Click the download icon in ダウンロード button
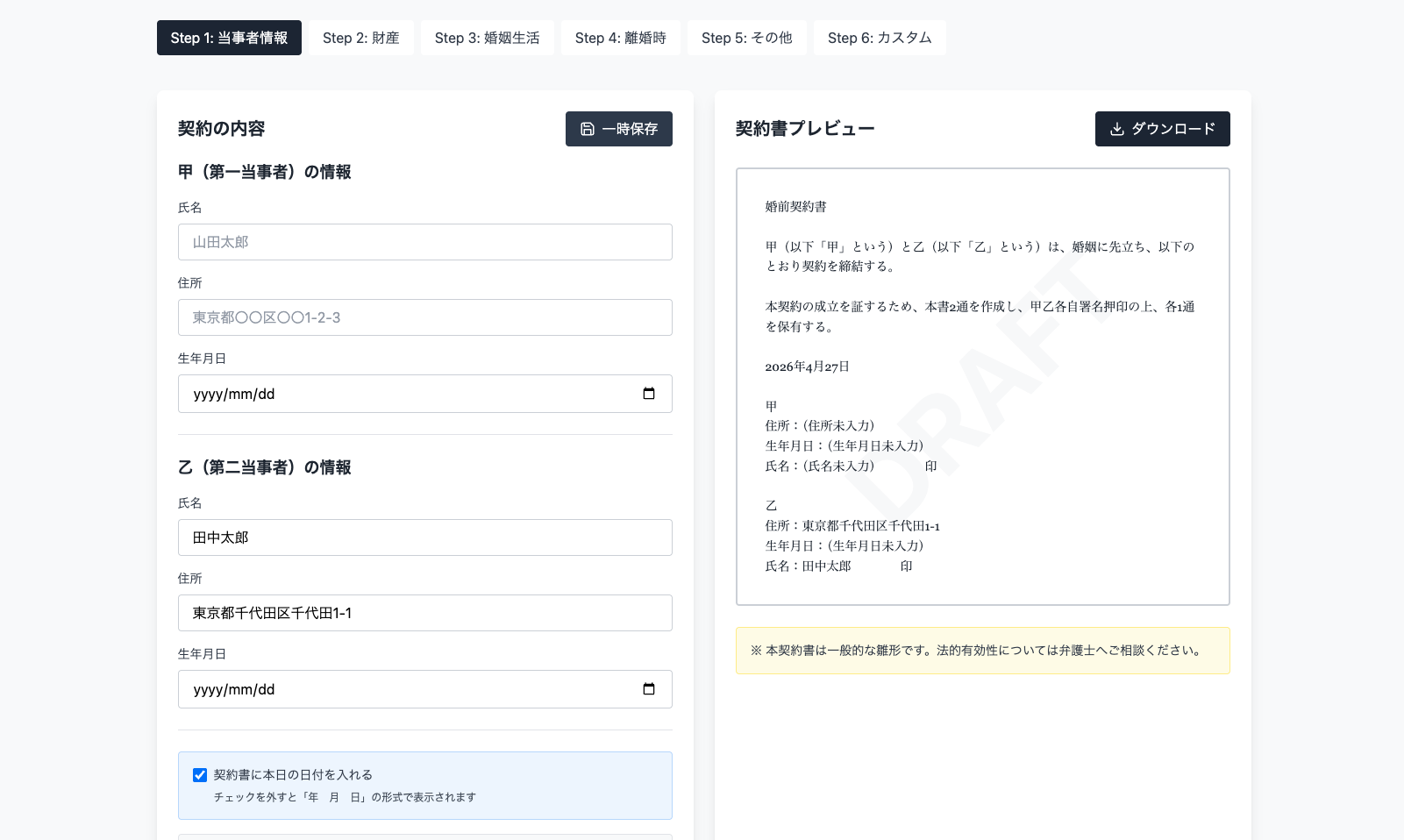This screenshot has width=1404, height=840. (x=1117, y=129)
